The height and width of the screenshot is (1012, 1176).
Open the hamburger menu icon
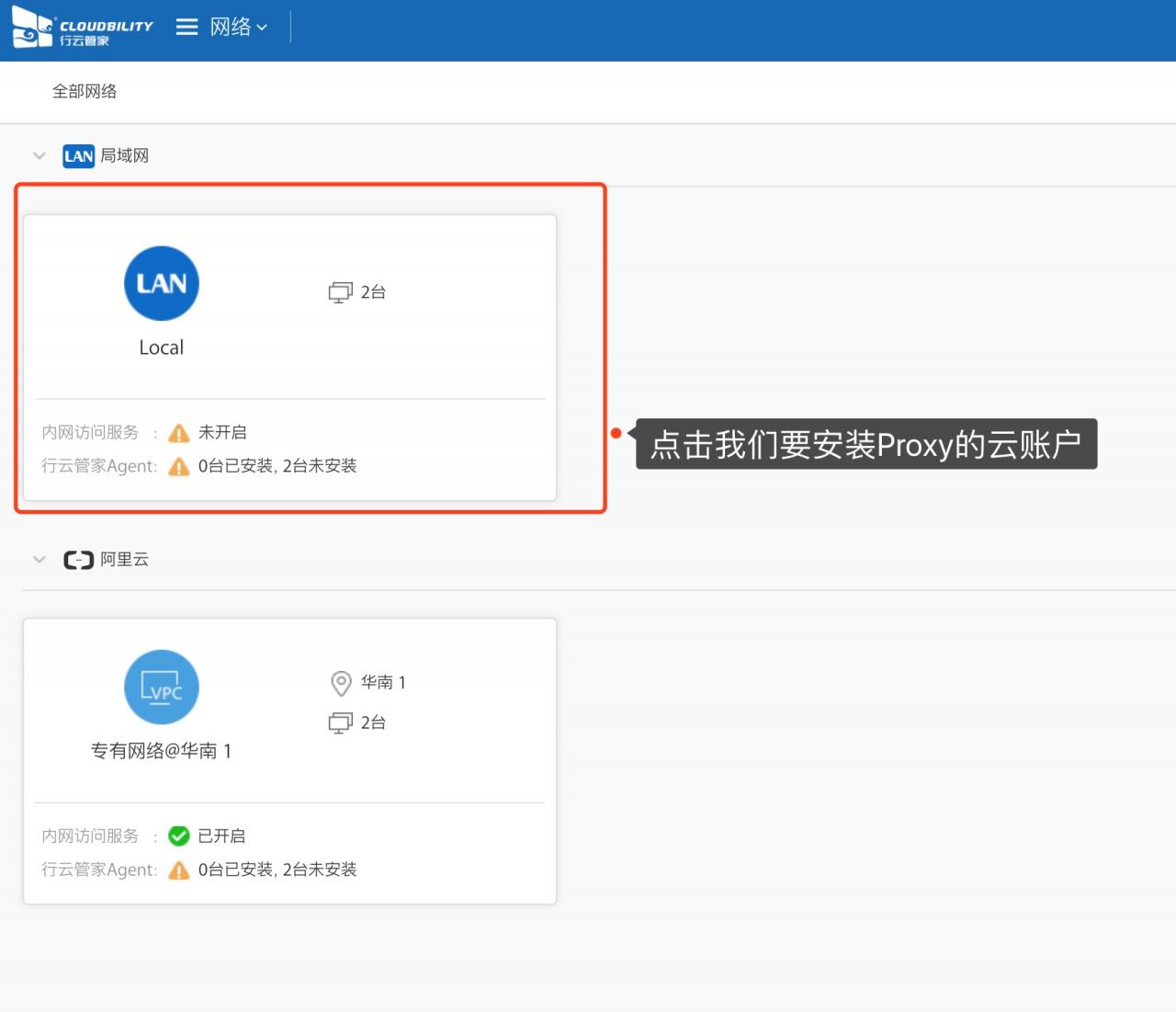click(187, 28)
